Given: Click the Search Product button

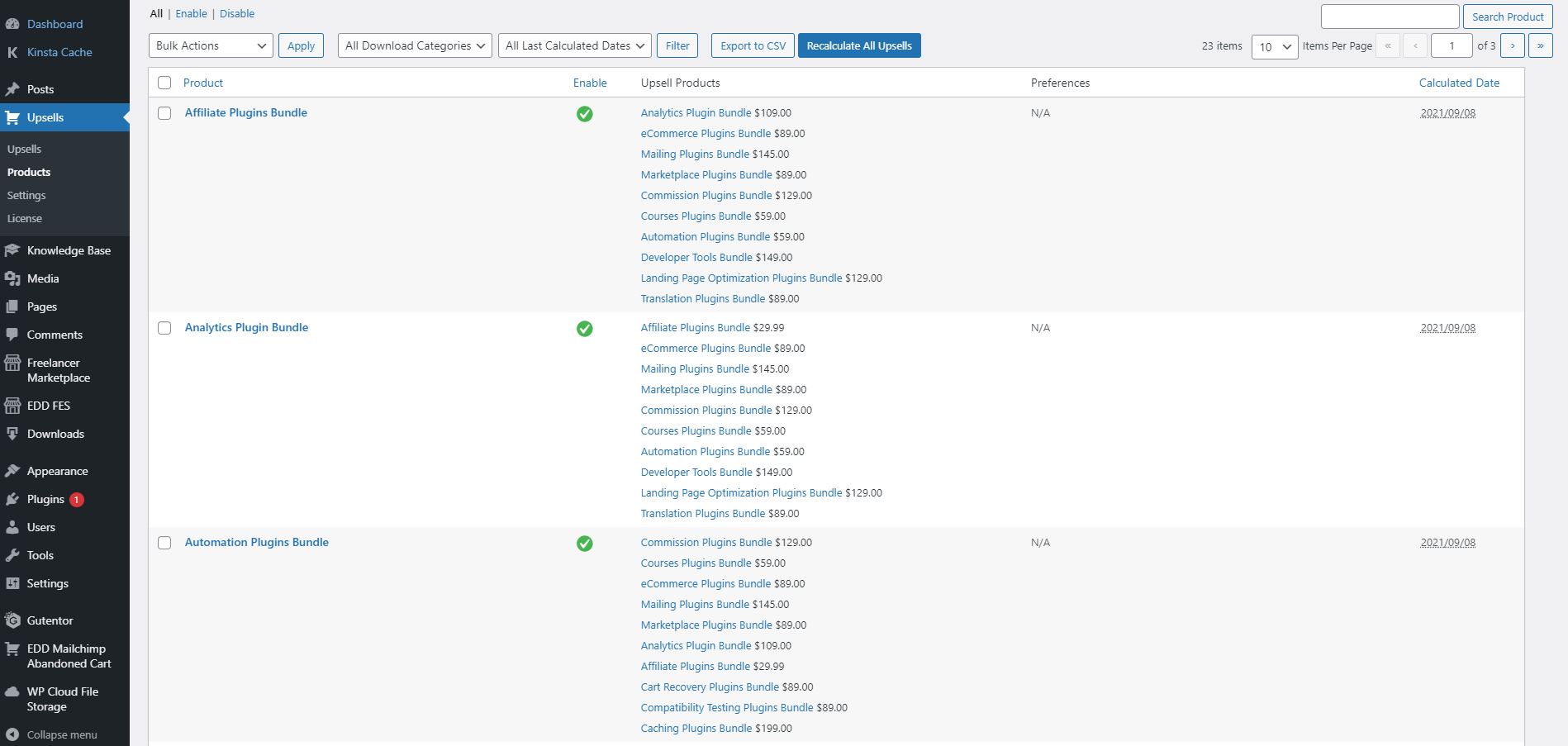Looking at the screenshot, I should [1508, 17].
